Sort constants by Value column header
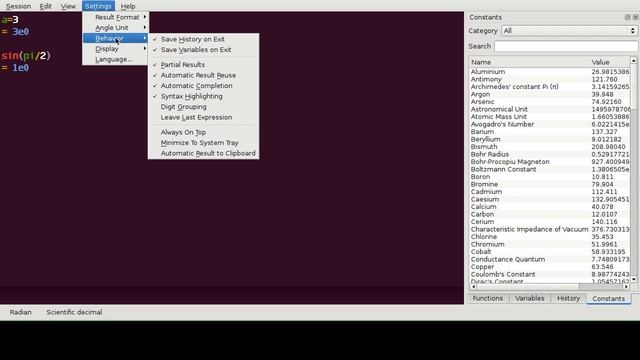640x360 pixels. 610,62
